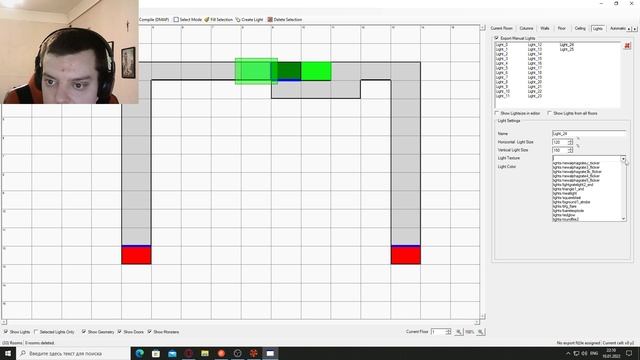Click the red delete-light icon beside list
Image resolution: width=640 pixels, height=360 pixels.
pos(627,46)
